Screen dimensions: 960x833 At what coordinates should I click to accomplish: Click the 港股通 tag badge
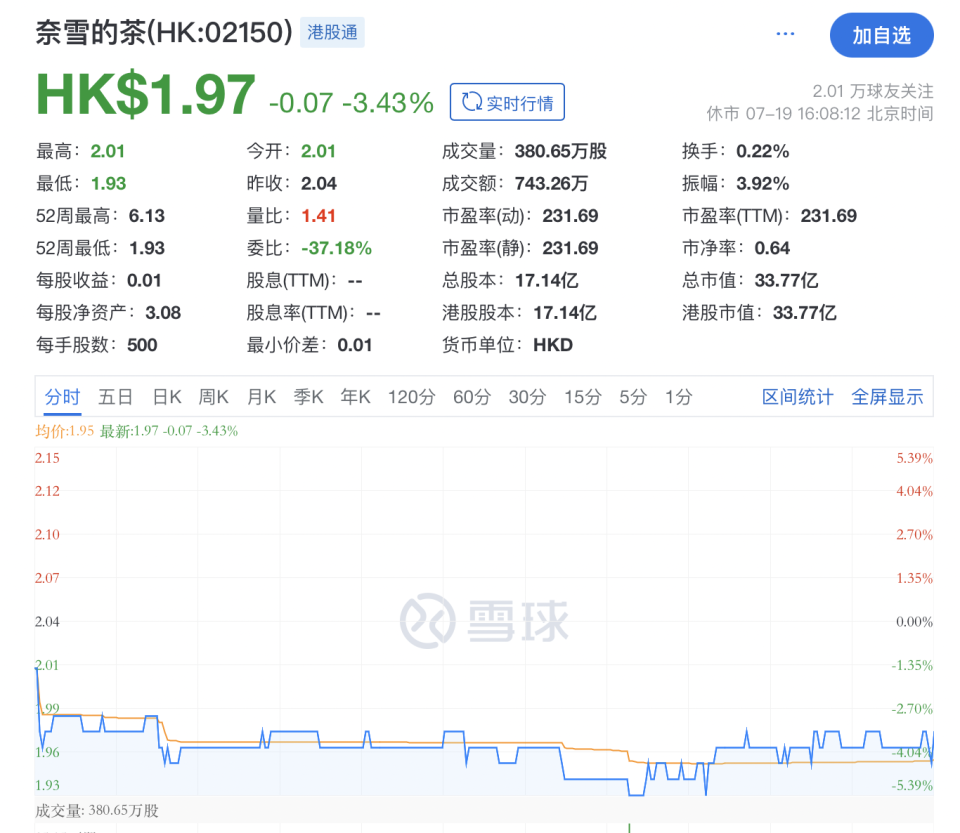(332, 32)
